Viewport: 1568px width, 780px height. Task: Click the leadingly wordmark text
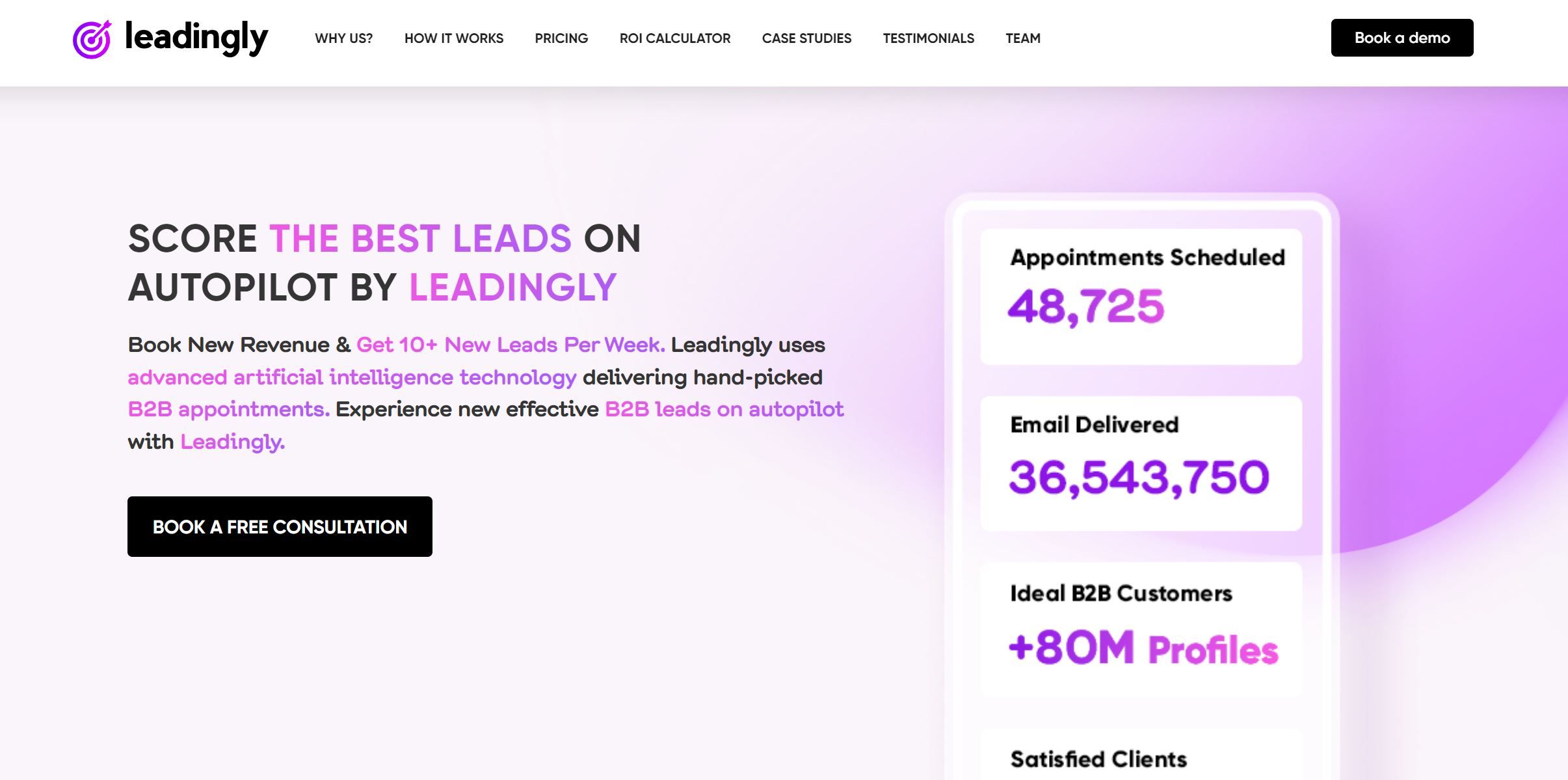point(196,37)
